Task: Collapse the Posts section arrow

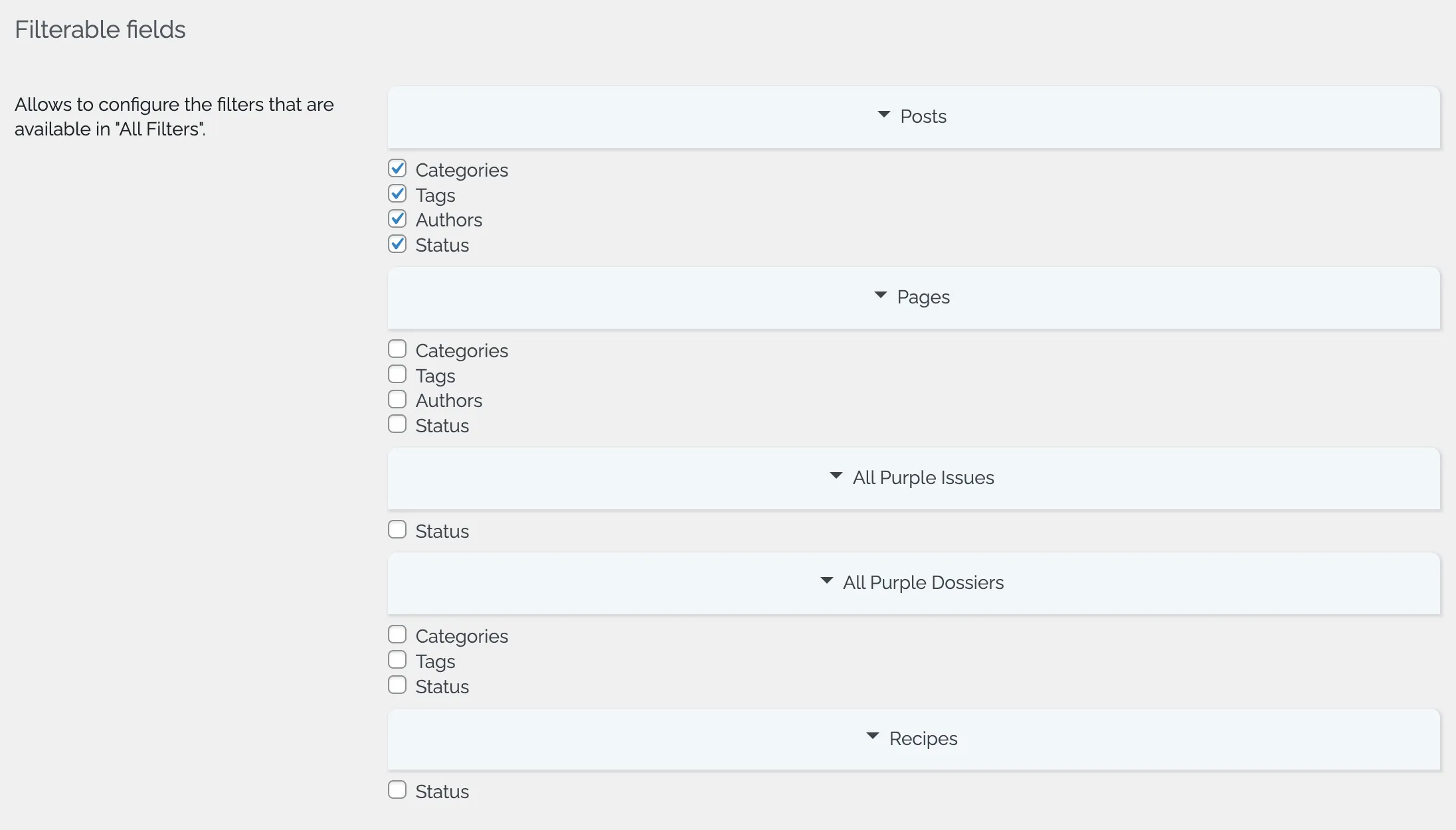Action: click(x=883, y=115)
